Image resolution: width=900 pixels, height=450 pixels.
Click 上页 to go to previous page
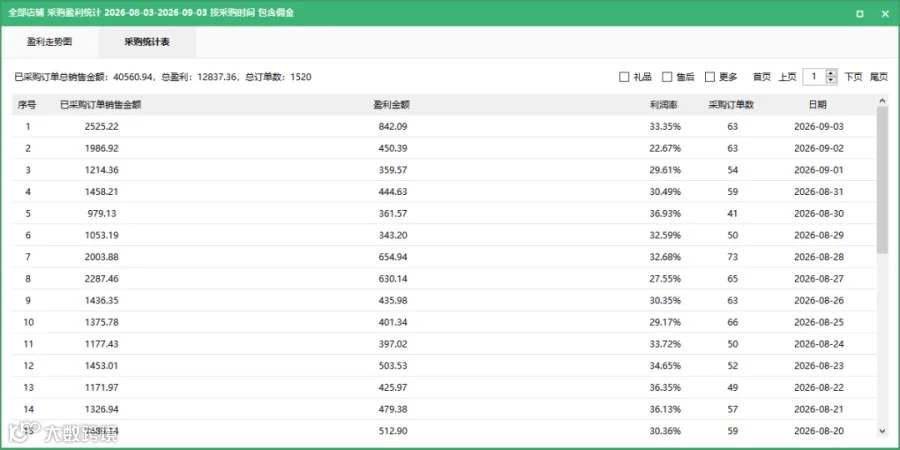pos(788,77)
